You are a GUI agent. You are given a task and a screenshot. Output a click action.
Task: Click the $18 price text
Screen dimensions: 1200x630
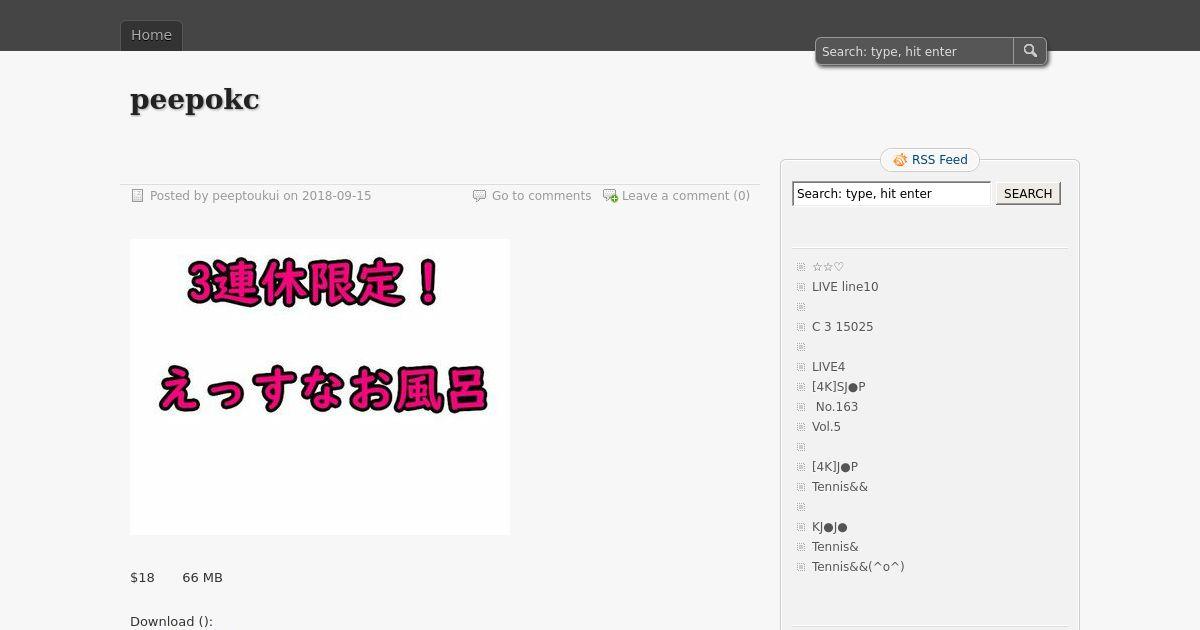pos(142,578)
